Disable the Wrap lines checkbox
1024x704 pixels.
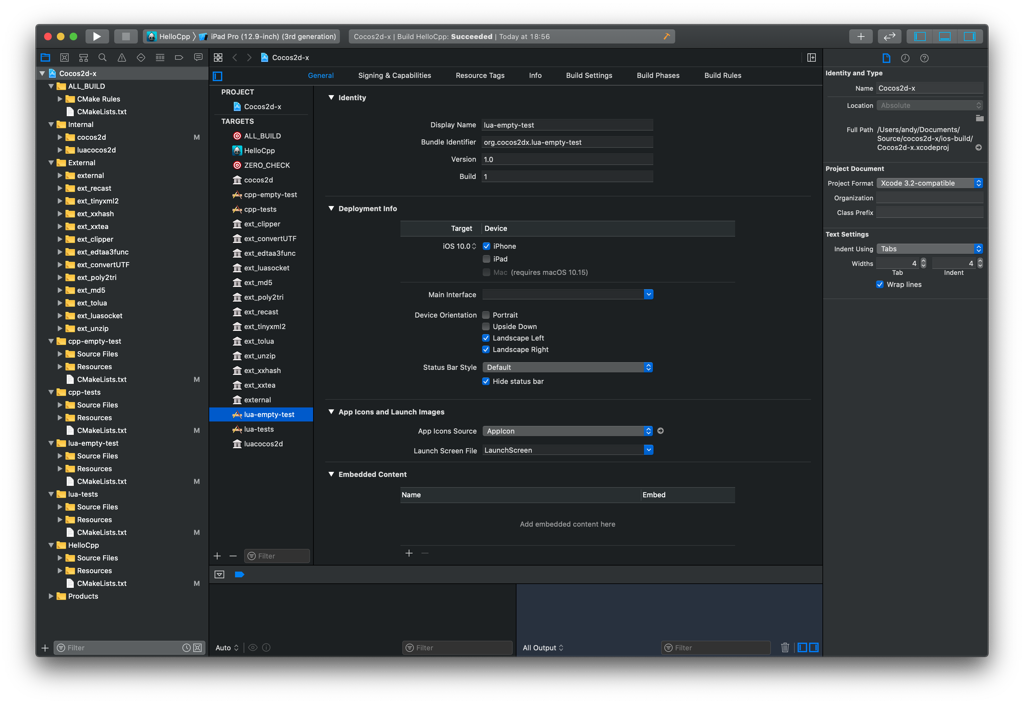(880, 284)
